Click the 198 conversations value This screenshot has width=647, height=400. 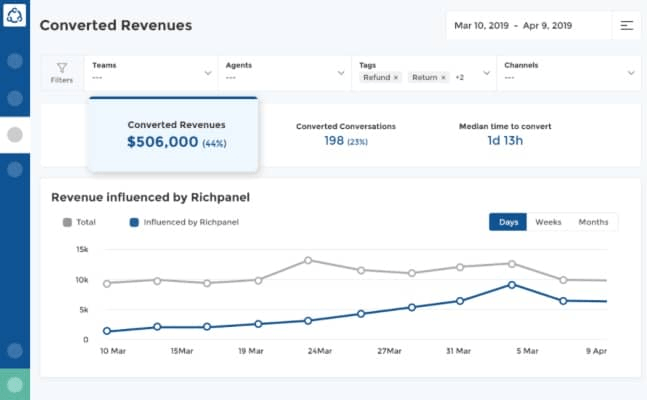pyautogui.click(x=334, y=141)
